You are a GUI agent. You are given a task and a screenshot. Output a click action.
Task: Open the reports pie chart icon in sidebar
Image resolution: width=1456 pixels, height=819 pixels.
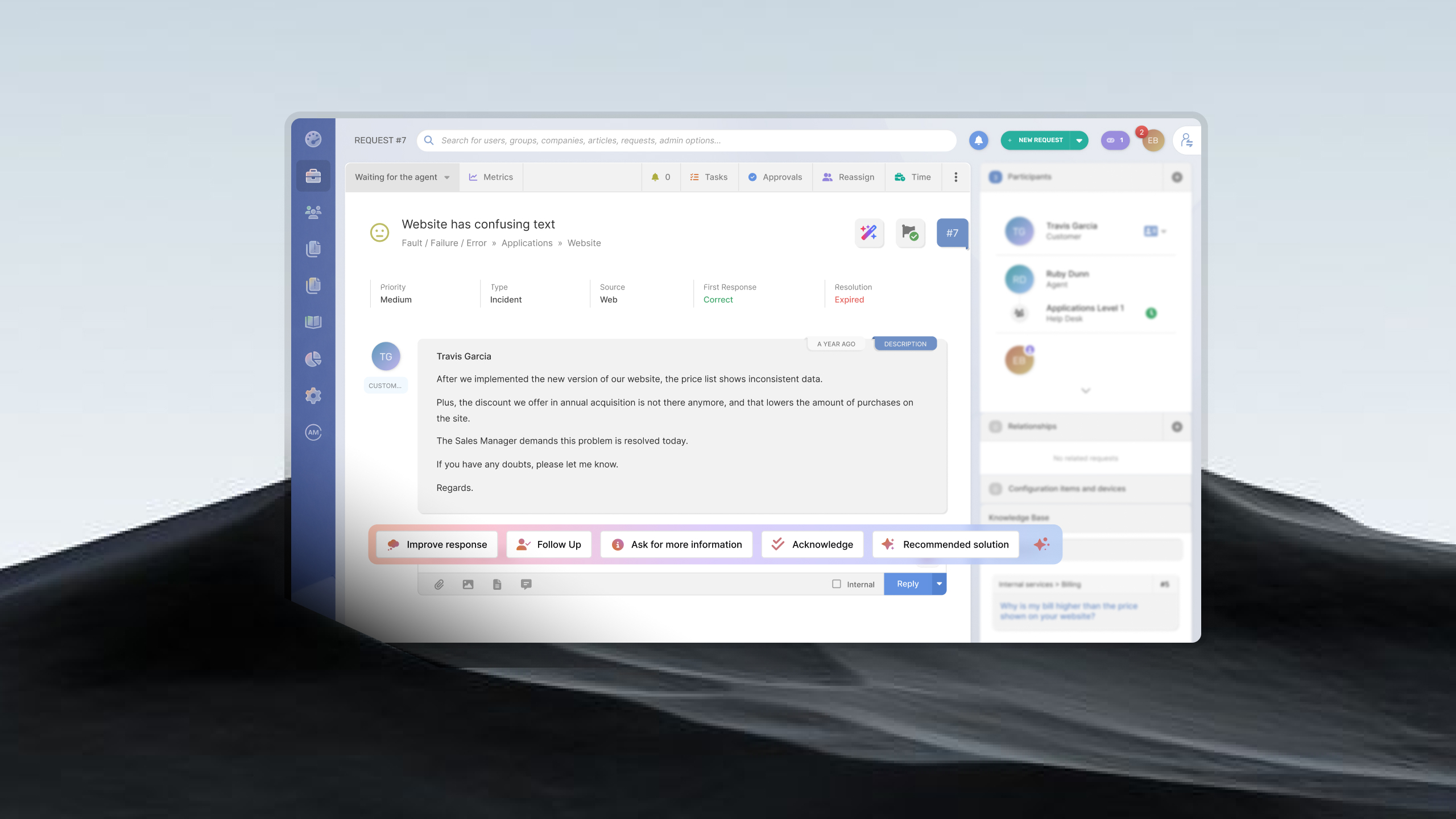click(x=313, y=359)
